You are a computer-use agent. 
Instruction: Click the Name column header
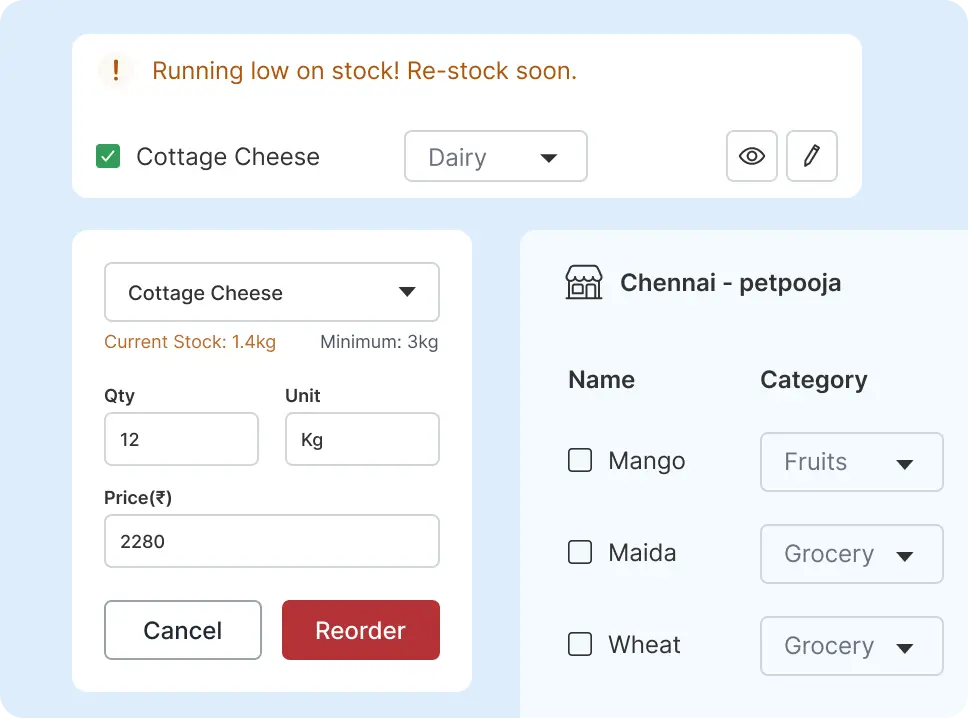pyautogui.click(x=601, y=380)
